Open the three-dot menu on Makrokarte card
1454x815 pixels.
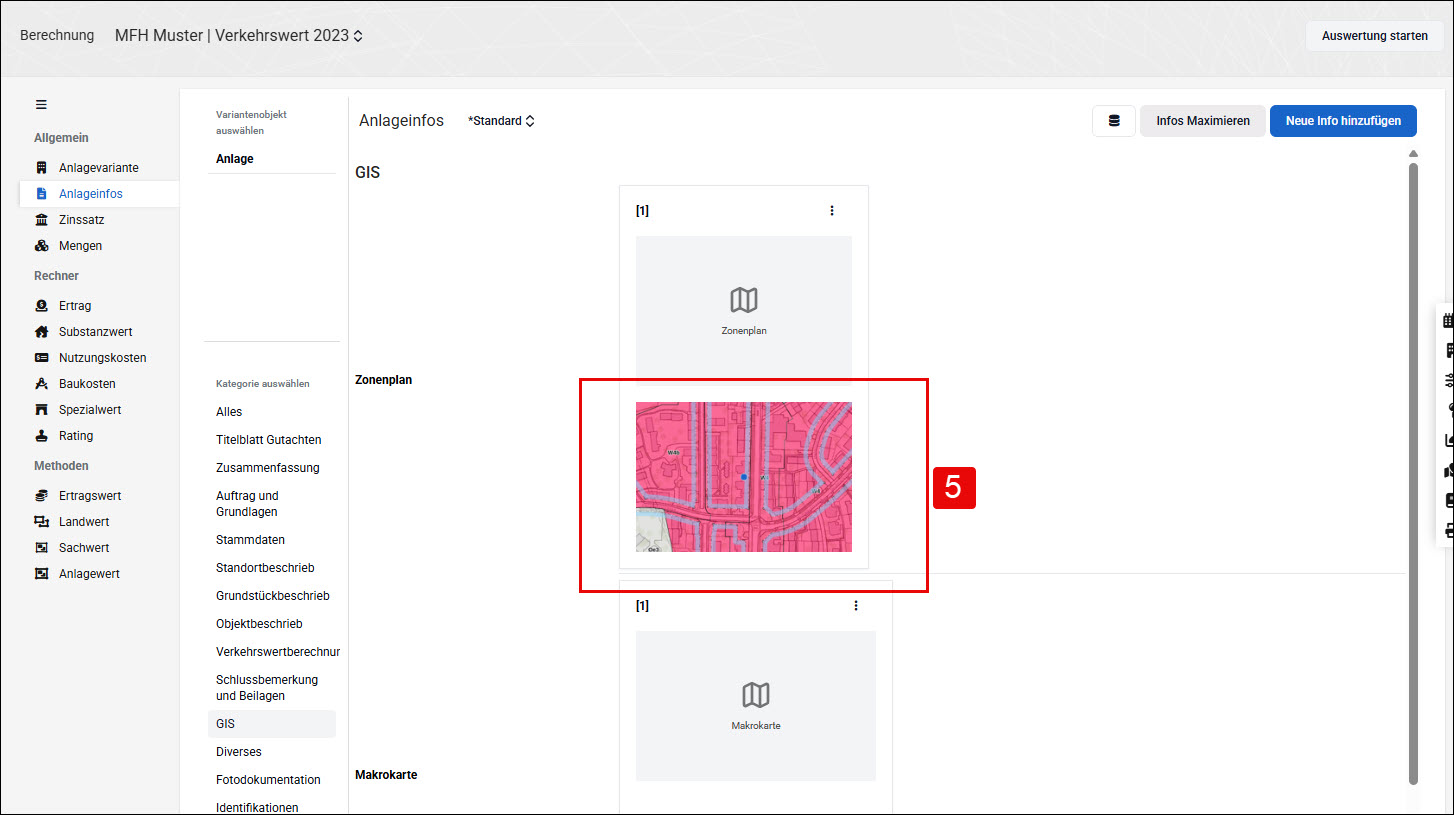pyautogui.click(x=856, y=605)
